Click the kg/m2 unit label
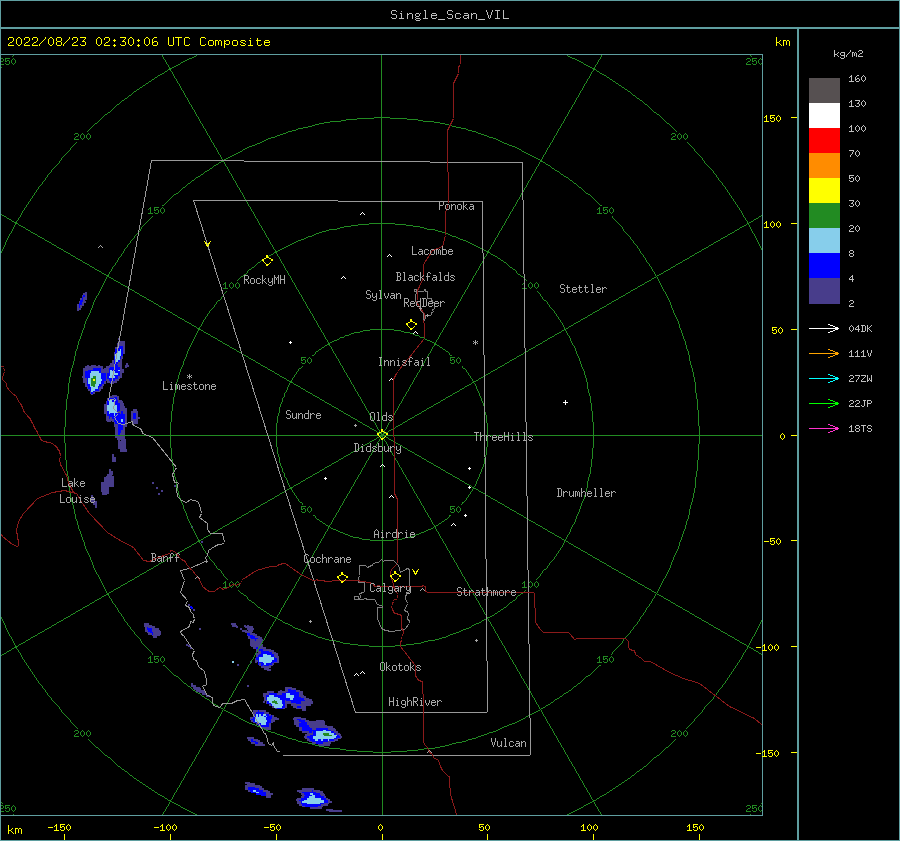 tap(848, 54)
